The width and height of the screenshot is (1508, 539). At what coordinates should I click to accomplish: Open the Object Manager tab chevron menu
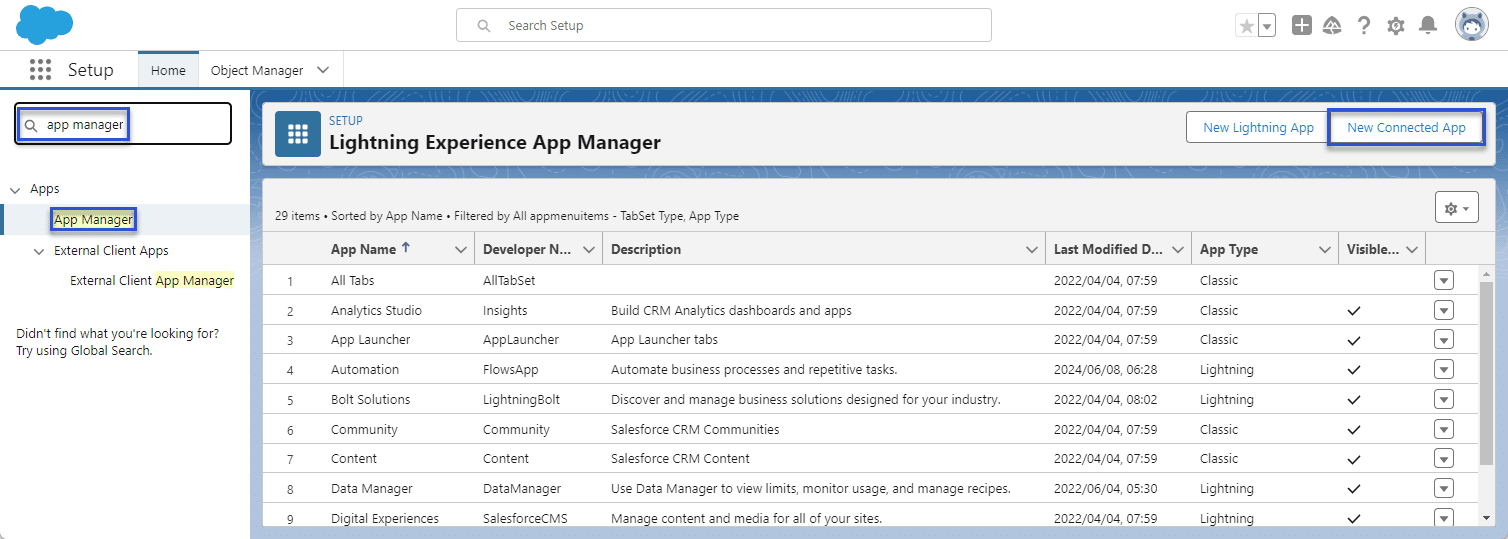(323, 70)
